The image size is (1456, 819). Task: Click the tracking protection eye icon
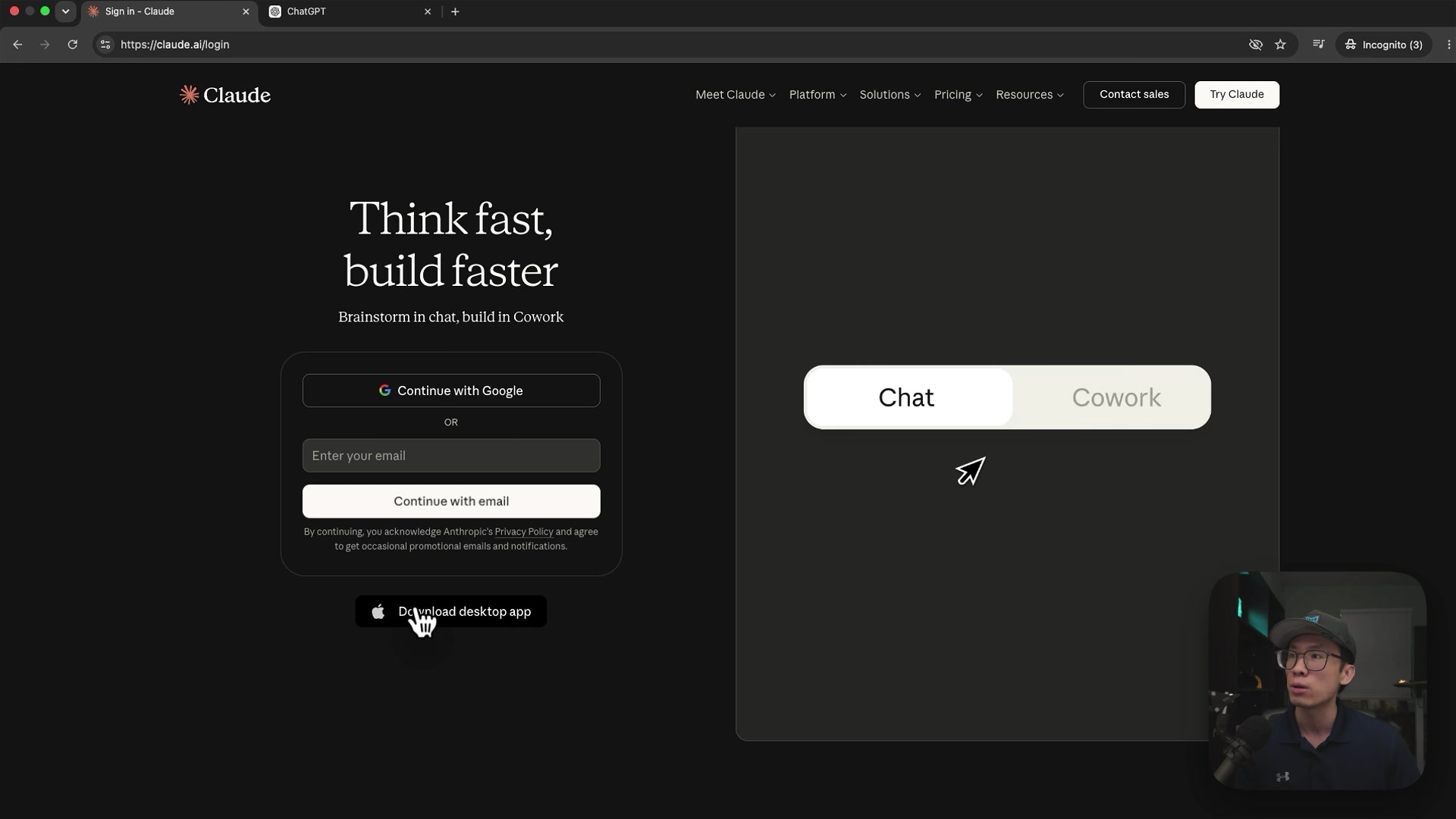pos(1256,45)
